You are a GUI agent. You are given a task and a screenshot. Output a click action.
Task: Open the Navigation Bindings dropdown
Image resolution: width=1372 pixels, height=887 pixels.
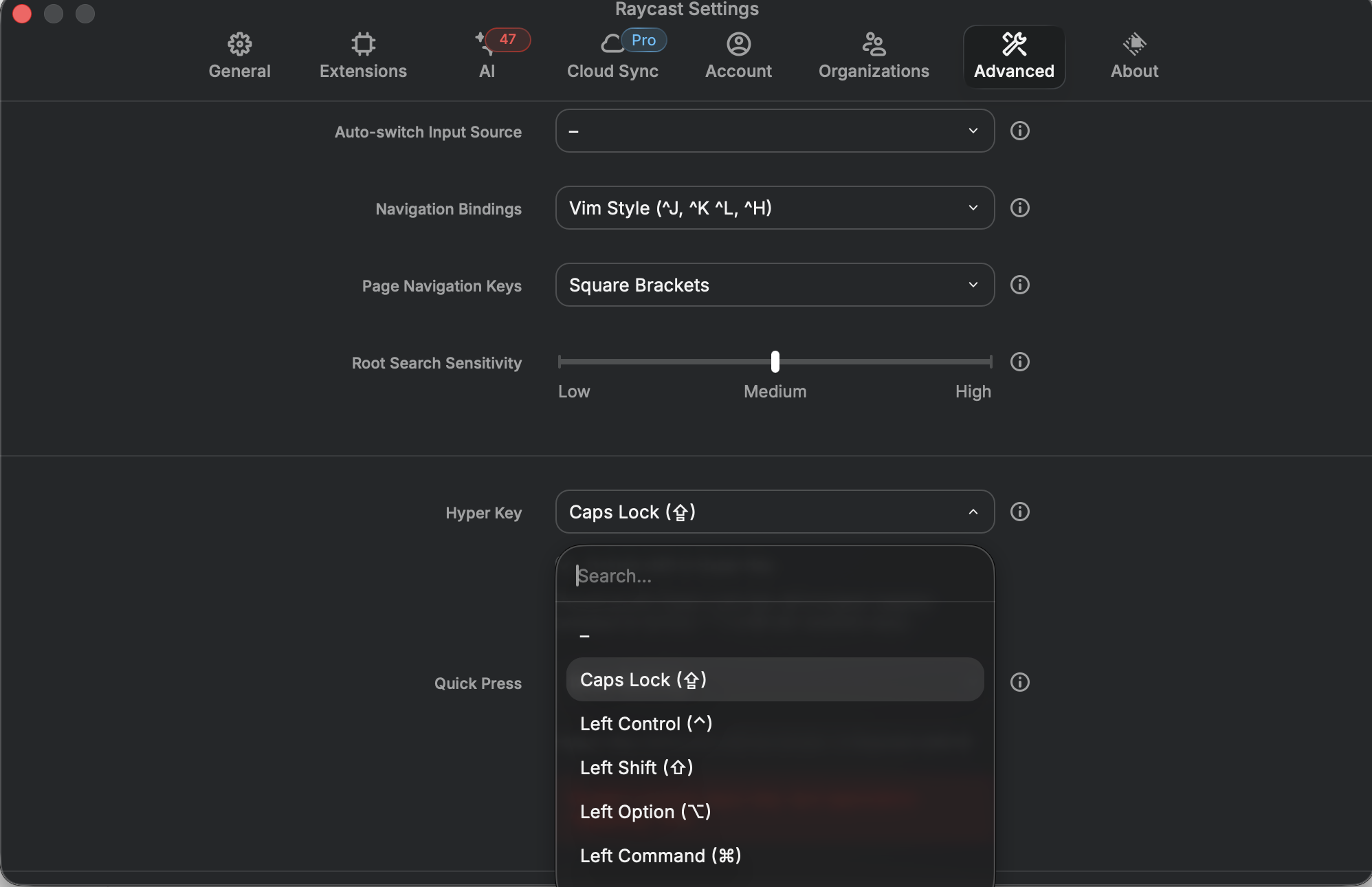(x=775, y=208)
